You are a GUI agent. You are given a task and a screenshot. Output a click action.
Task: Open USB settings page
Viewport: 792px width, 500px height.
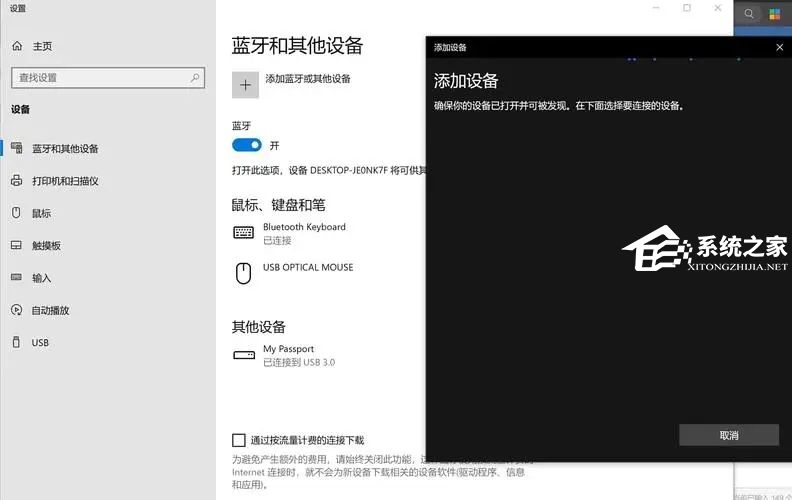coord(40,342)
